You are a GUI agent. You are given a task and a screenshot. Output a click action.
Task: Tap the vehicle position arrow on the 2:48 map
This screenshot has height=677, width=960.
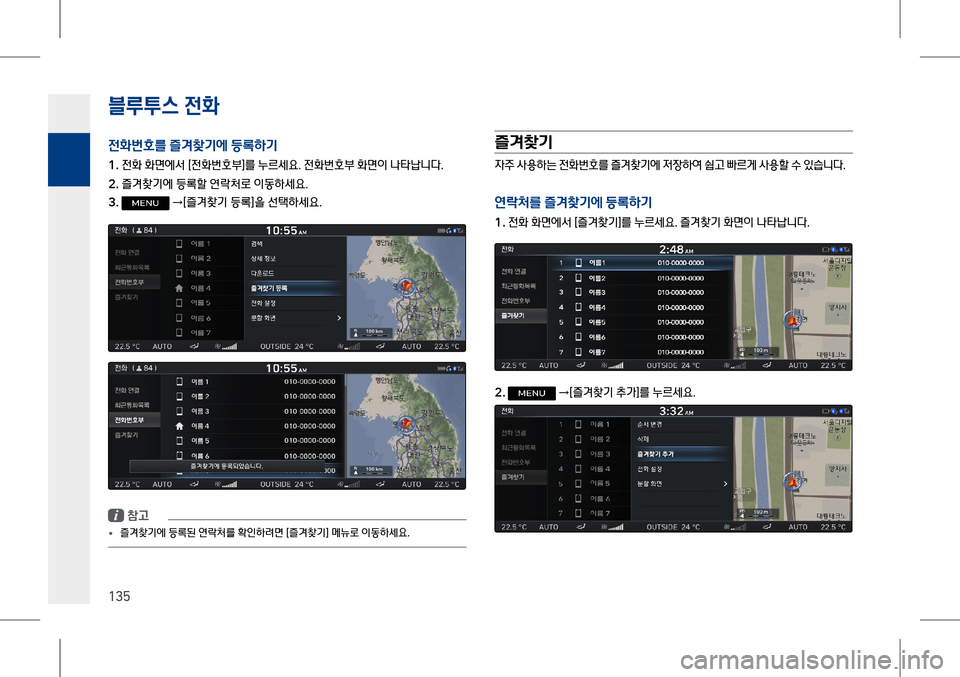point(792,320)
